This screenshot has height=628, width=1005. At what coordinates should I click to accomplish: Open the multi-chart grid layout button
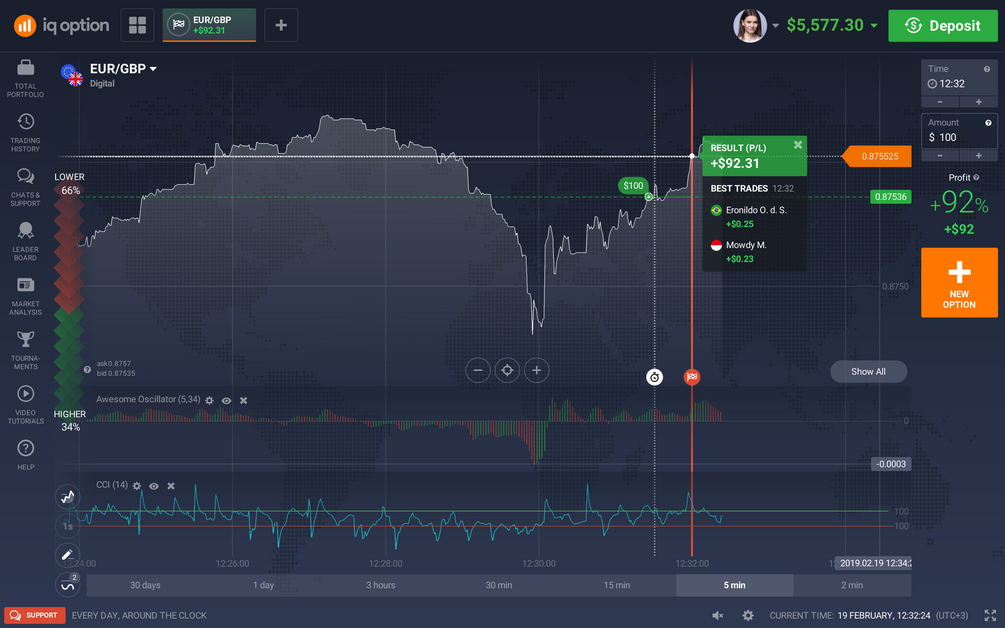coord(137,25)
